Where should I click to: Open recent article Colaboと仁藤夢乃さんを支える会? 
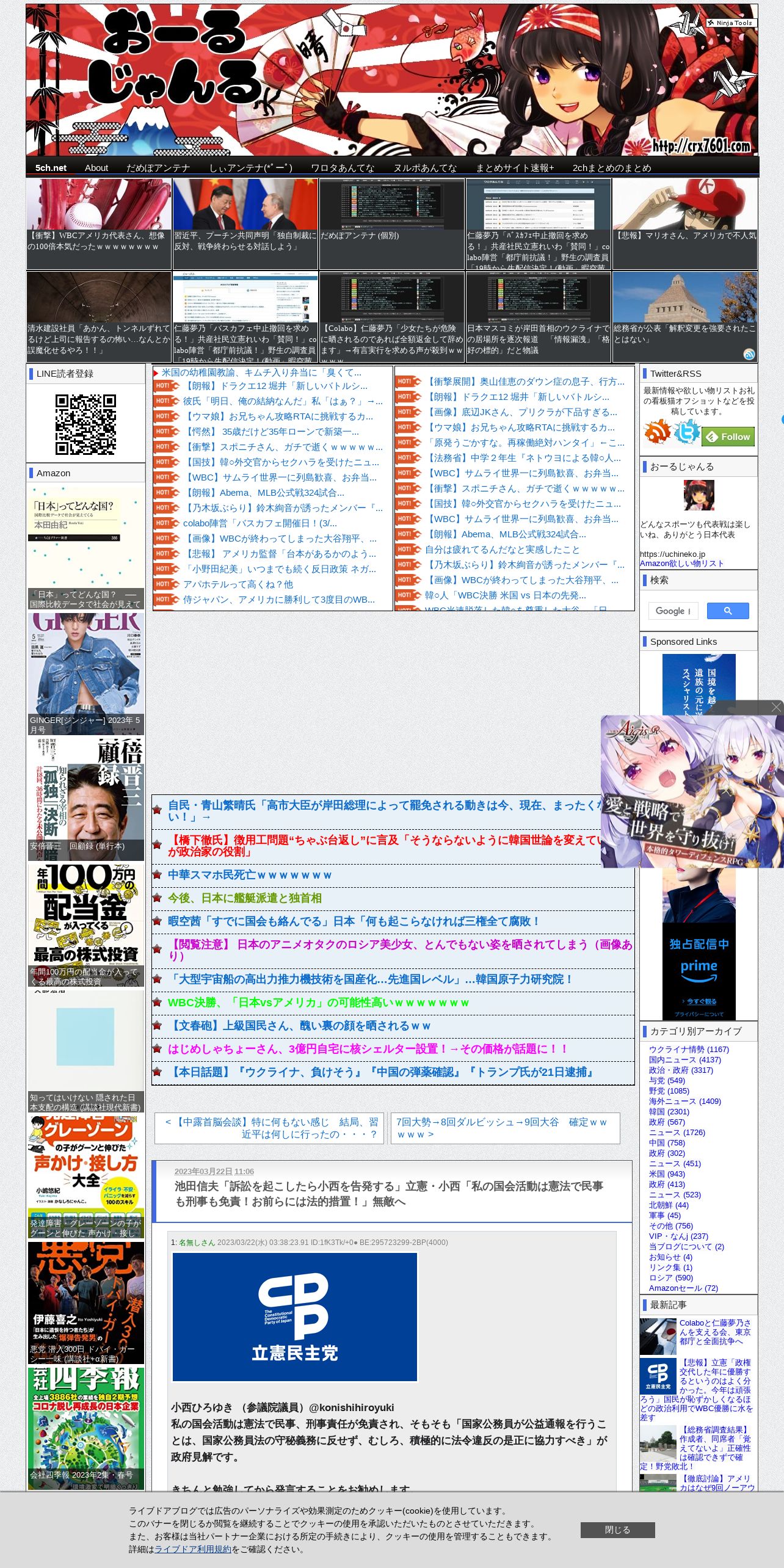pos(715,1332)
